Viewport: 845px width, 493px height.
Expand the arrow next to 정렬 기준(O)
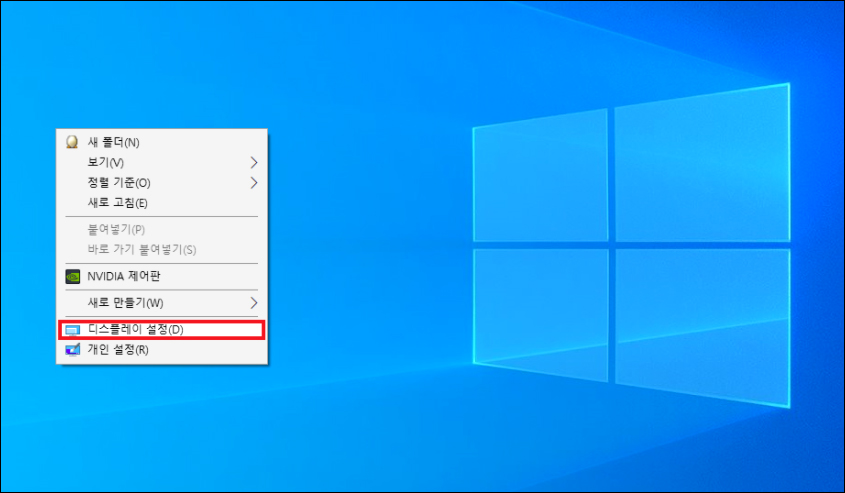tap(254, 183)
